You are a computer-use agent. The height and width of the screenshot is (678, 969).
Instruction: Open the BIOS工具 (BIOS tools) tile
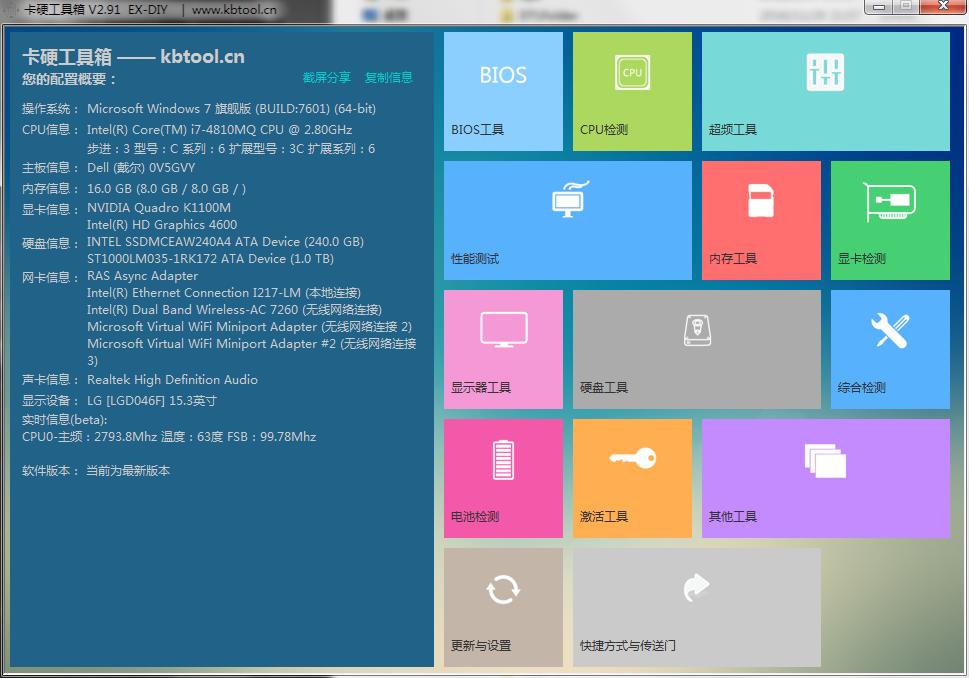(502, 90)
